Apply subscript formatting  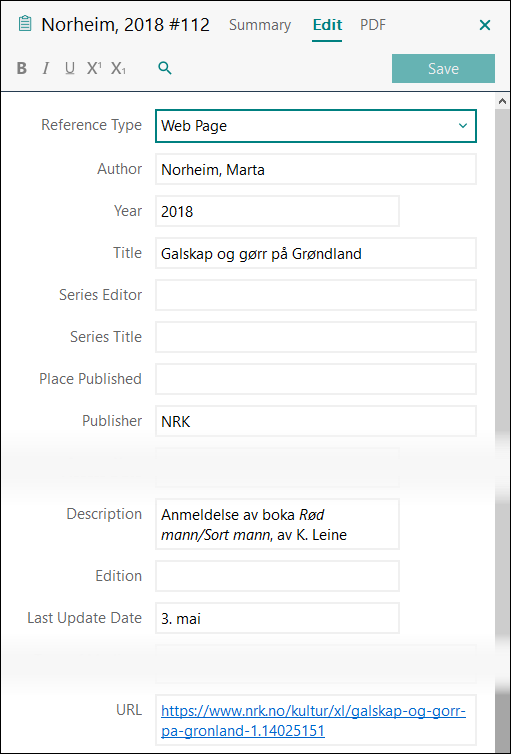(x=118, y=68)
